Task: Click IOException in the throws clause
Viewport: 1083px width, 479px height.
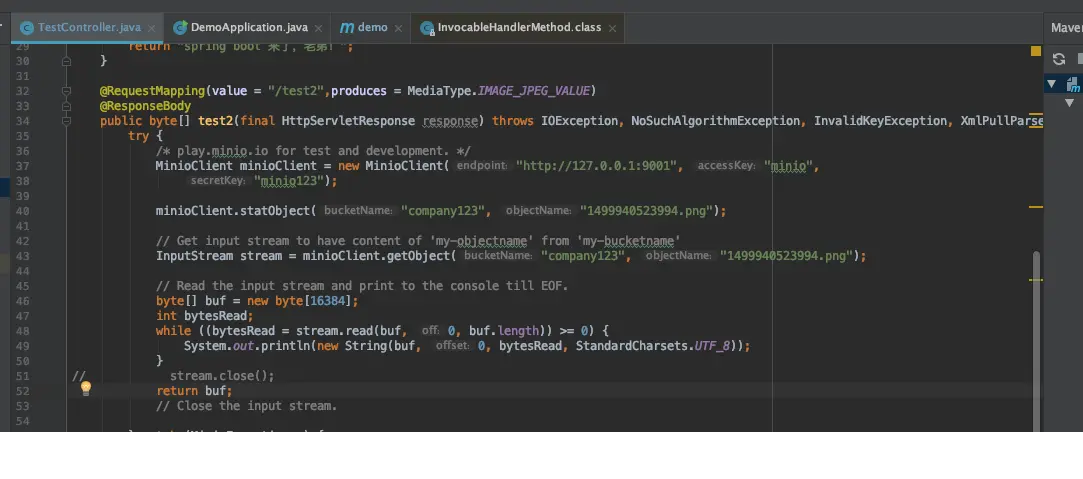Action: tap(579, 121)
